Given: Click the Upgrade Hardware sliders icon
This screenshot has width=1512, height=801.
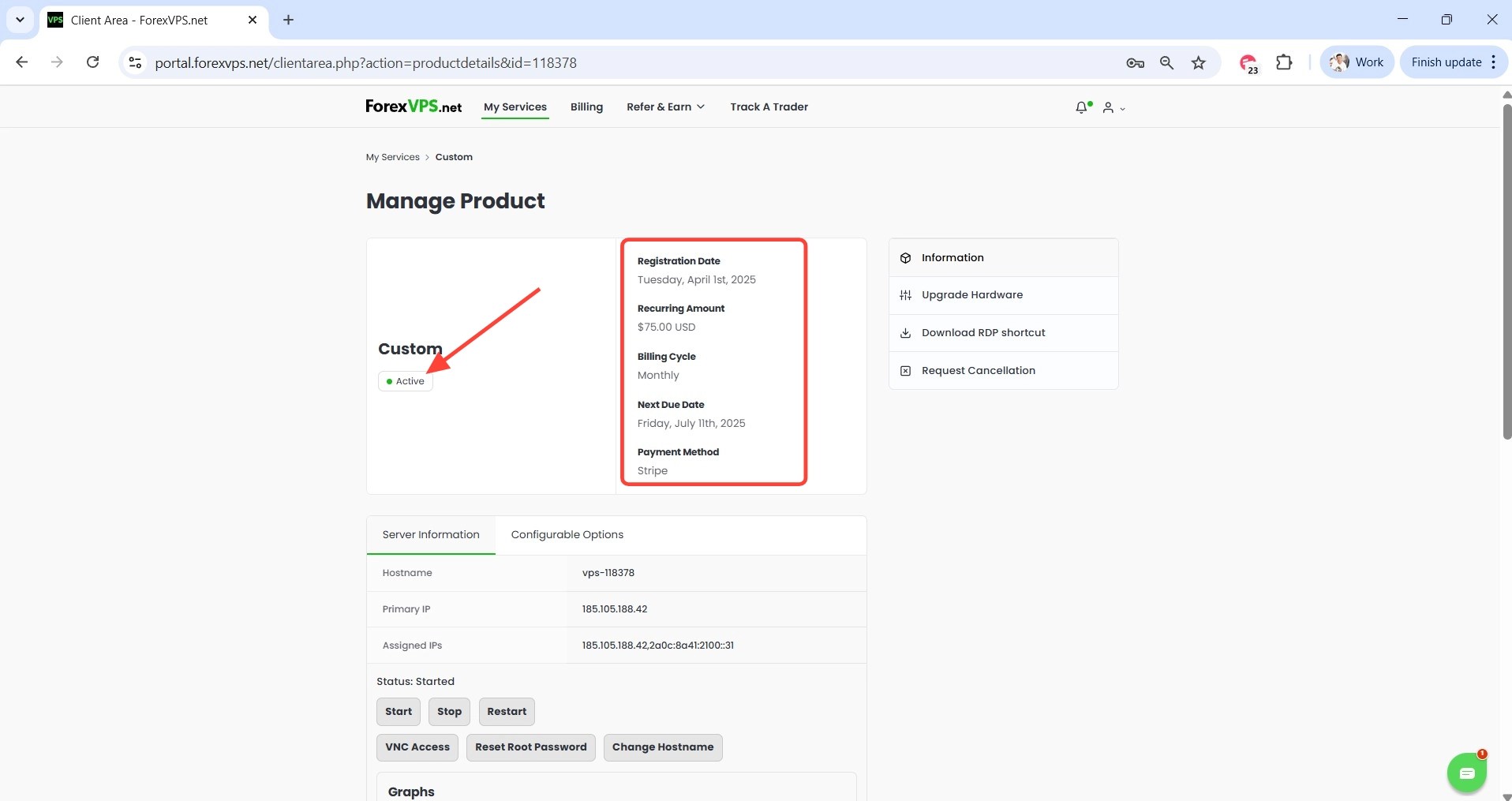Looking at the screenshot, I should [905, 295].
